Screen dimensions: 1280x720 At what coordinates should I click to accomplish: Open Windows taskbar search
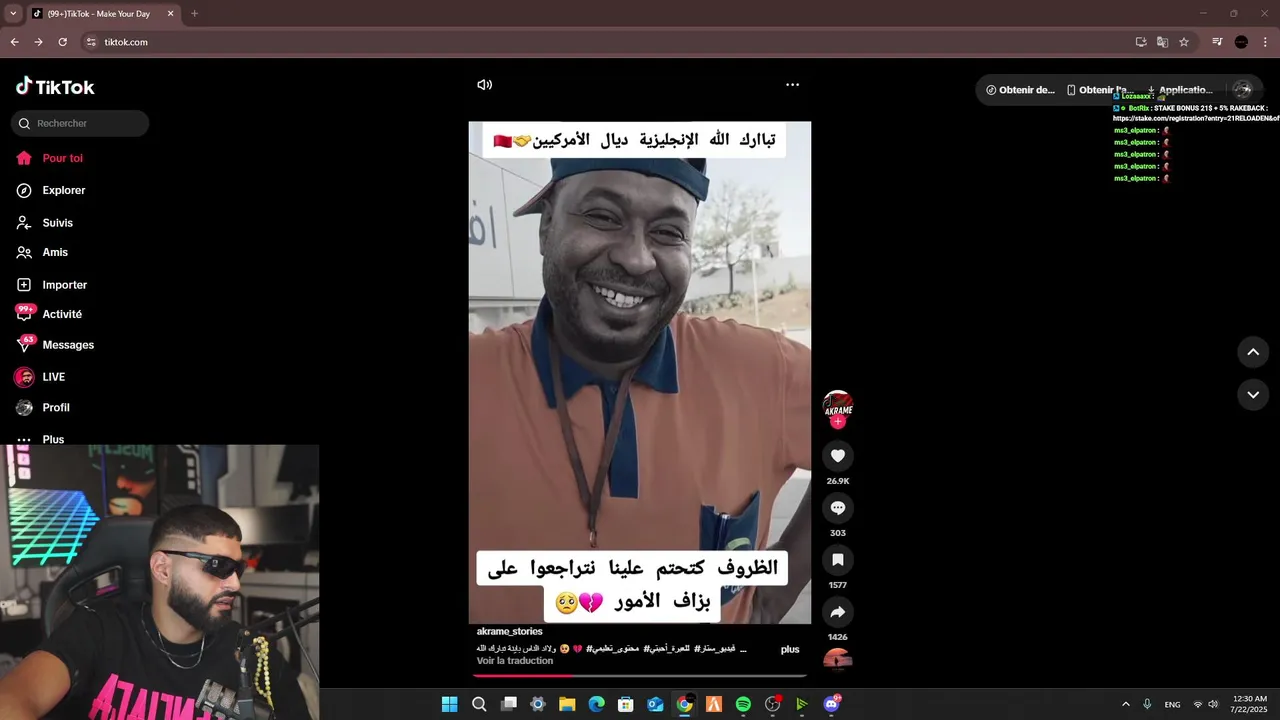pyautogui.click(x=479, y=704)
